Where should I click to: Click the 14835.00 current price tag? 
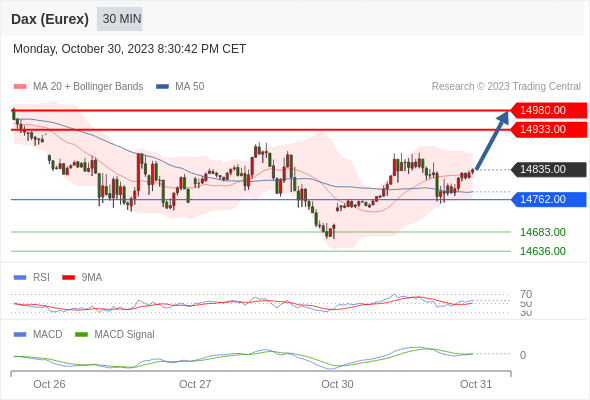(549, 169)
